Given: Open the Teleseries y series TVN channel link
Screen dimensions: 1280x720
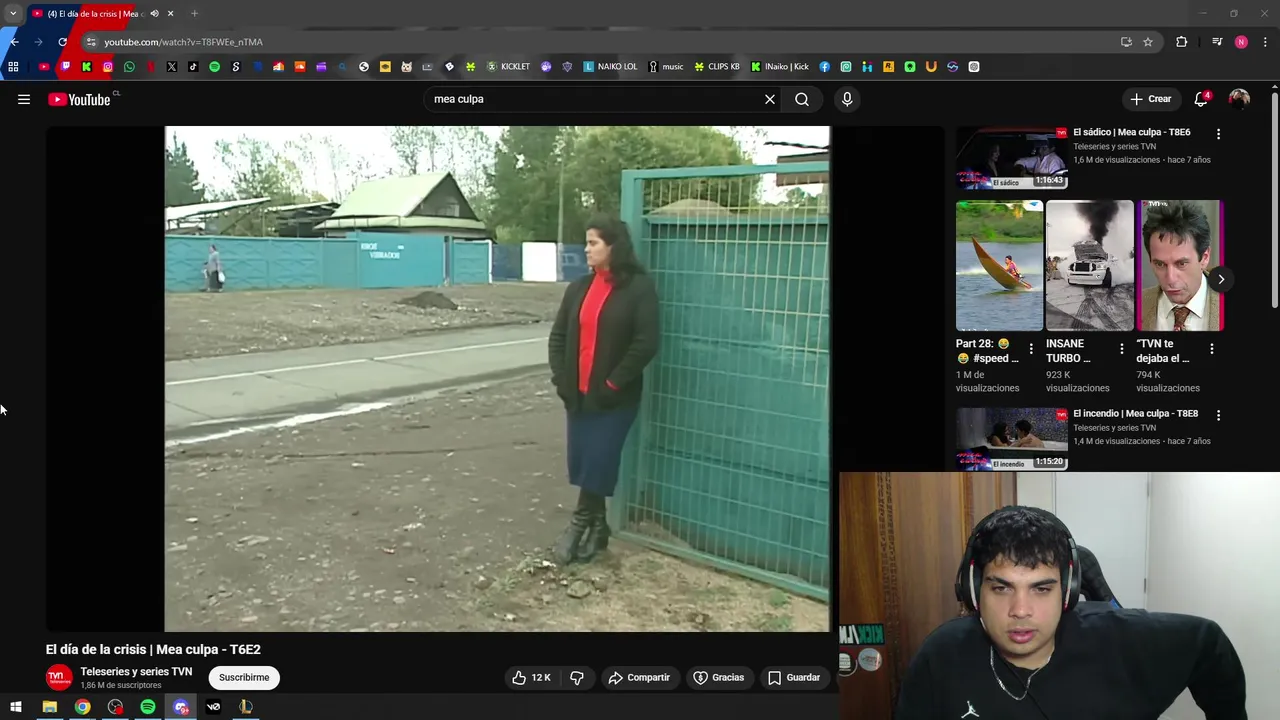Looking at the screenshot, I should tap(136, 671).
